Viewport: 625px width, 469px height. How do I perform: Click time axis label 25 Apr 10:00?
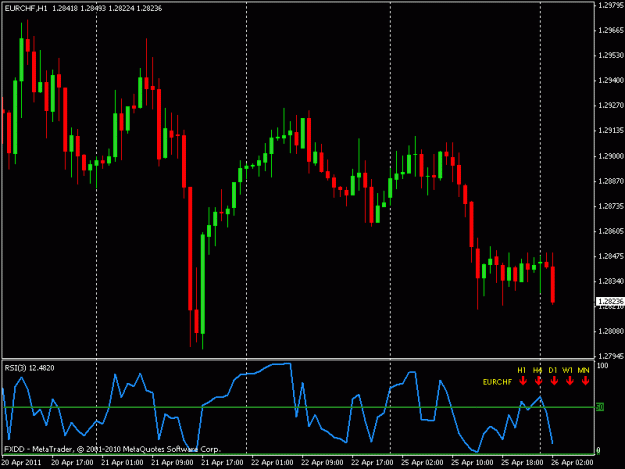pos(472,463)
